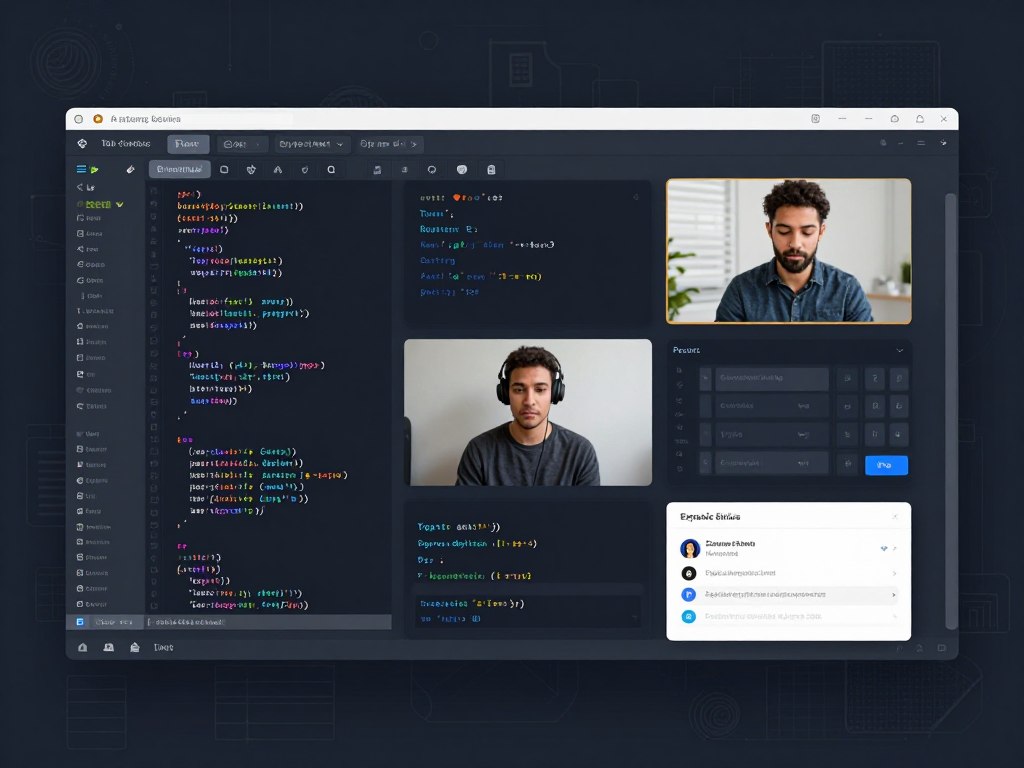This screenshot has width=1024, height=768.
Task: Click the clipboard document icon in toolbar
Action: coord(491,170)
